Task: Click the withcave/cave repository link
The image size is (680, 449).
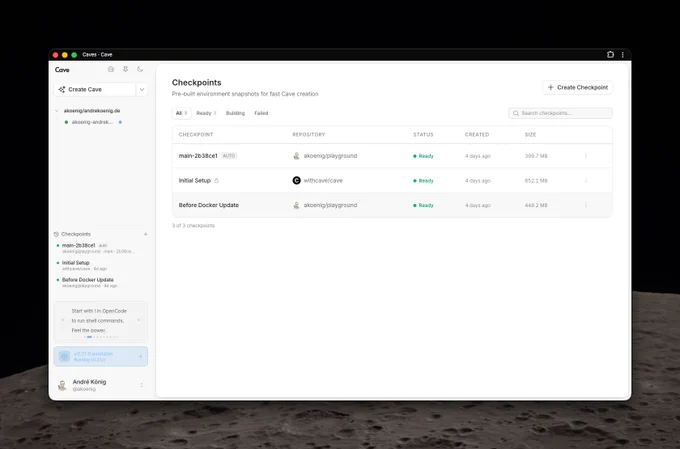Action: coord(323,180)
